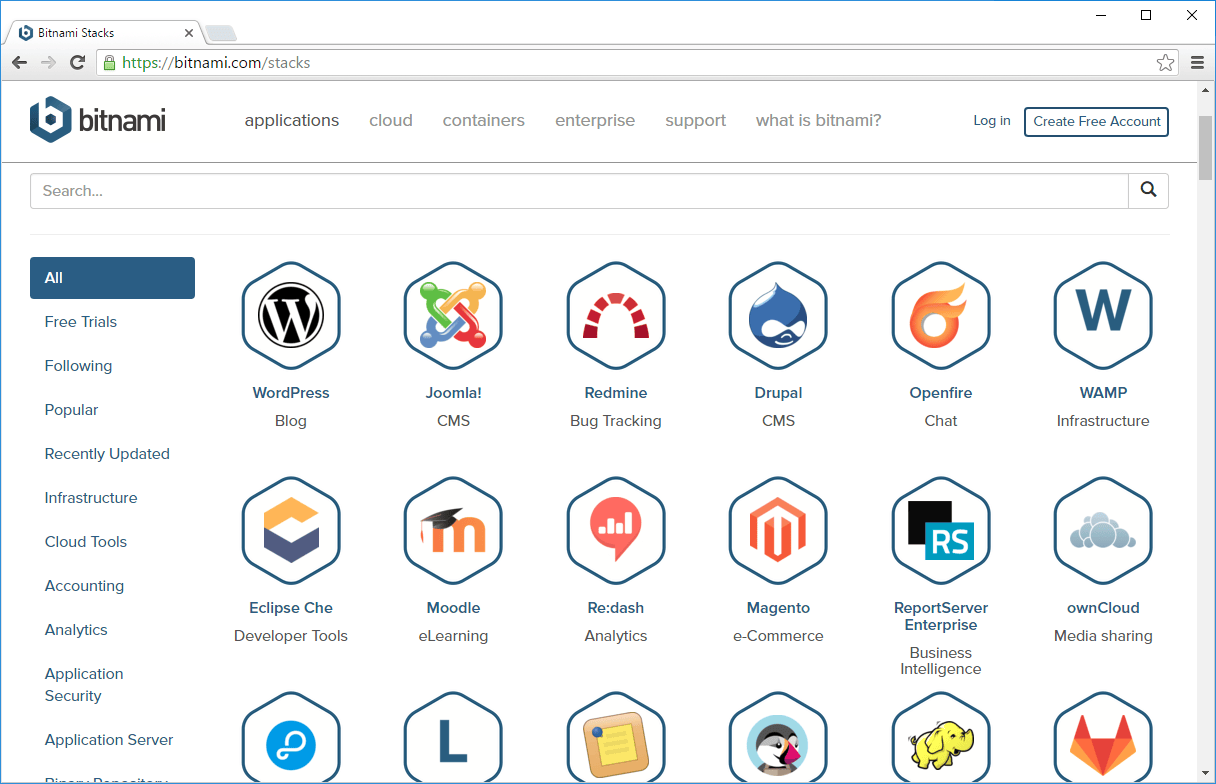Click the Magento name link
This screenshot has width=1216, height=784.
pyautogui.click(x=778, y=608)
